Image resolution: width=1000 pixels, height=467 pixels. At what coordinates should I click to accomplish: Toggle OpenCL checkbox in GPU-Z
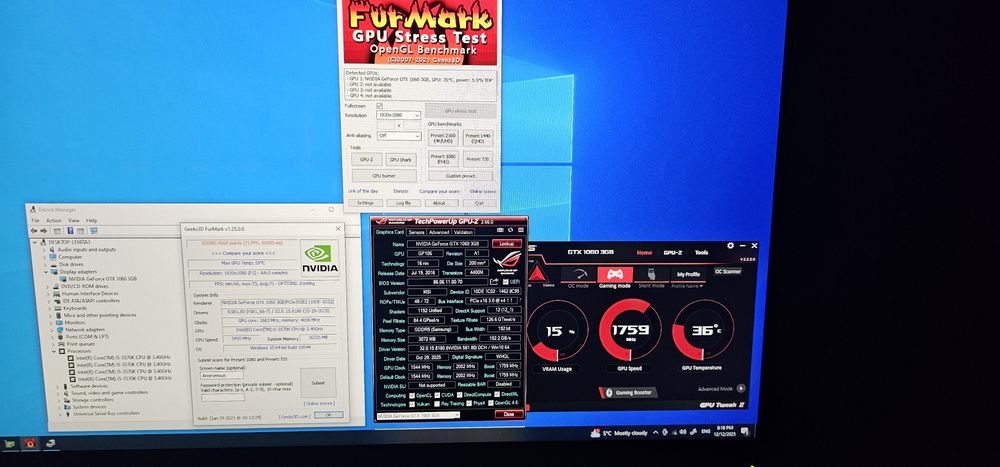[412, 396]
